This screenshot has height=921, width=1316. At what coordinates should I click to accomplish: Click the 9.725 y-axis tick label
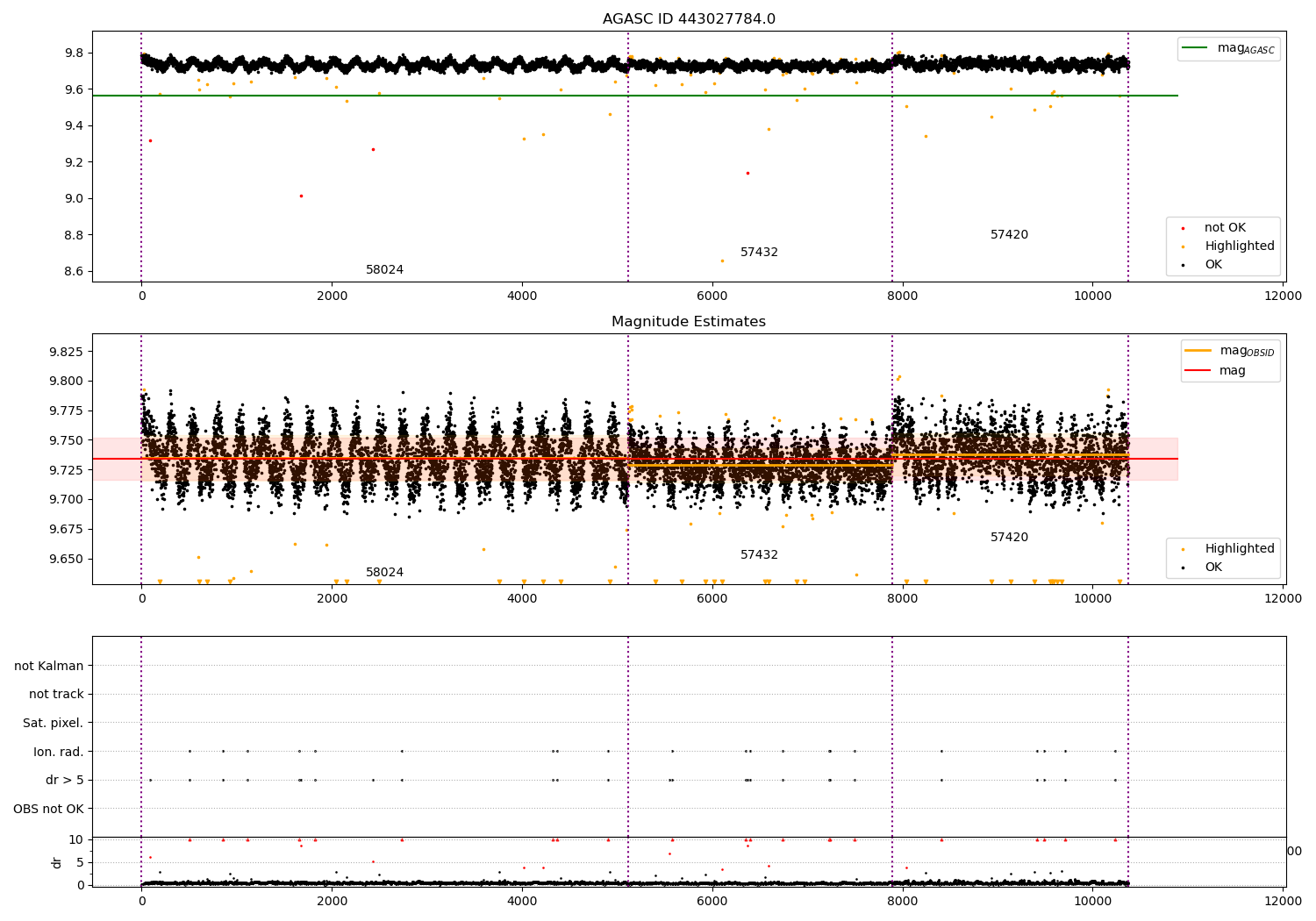[67, 470]
